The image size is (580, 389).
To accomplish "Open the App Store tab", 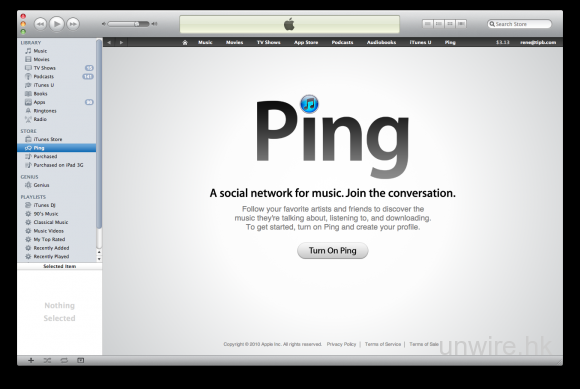I will tap(306, 43).
